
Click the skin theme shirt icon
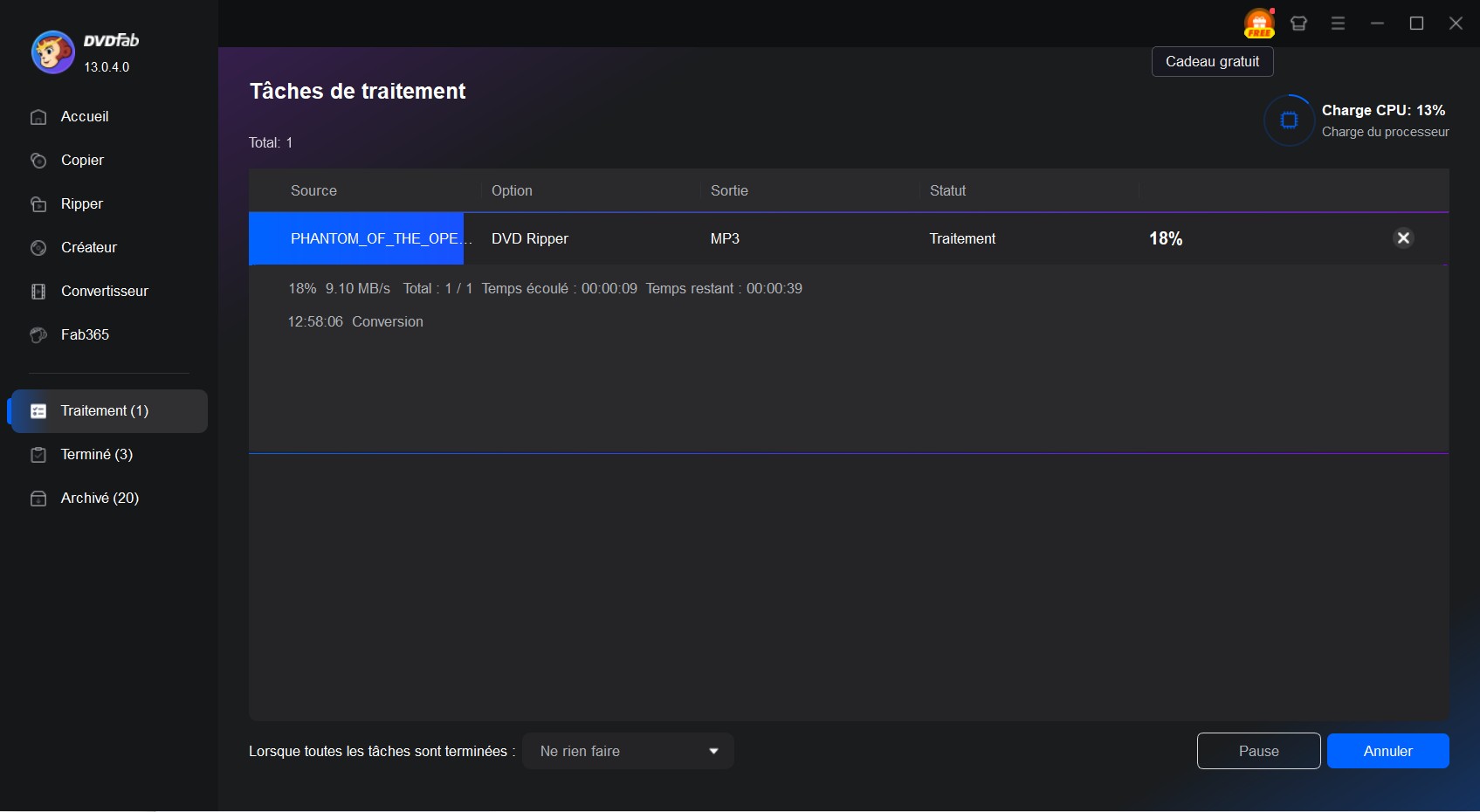[1298, 24]
